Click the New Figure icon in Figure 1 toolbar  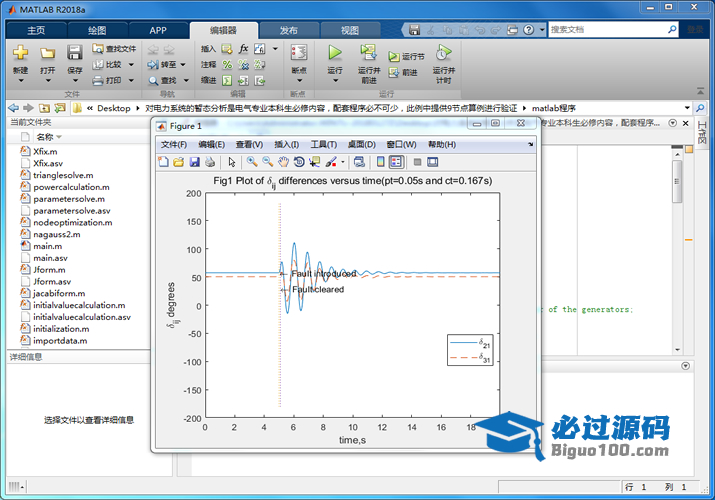163,162
